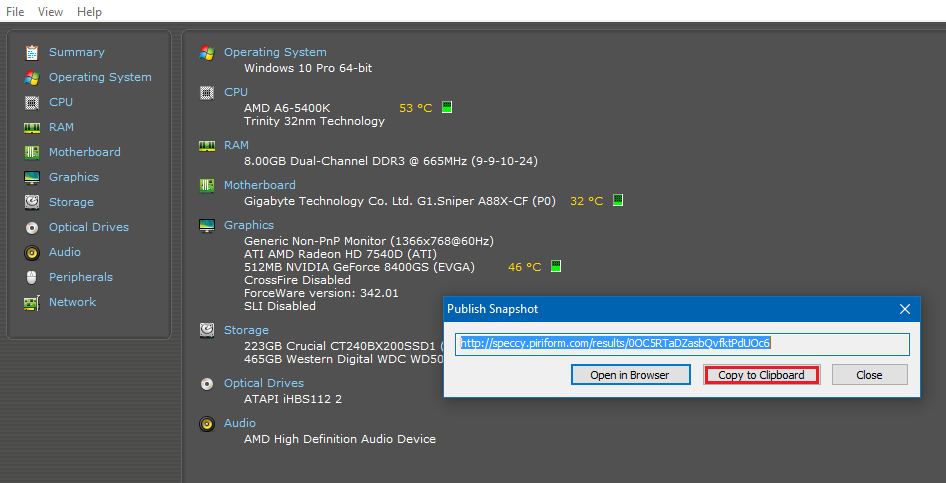This screenshot has width=946, height=483.
Task: Click the Network card icon in sidebar
Action: 31,302
